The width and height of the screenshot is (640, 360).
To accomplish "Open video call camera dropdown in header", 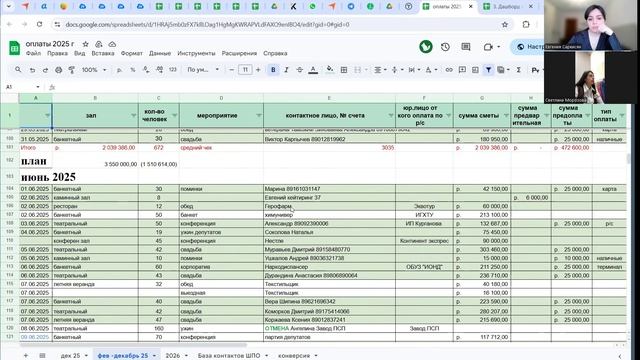I will click(492, 47).
